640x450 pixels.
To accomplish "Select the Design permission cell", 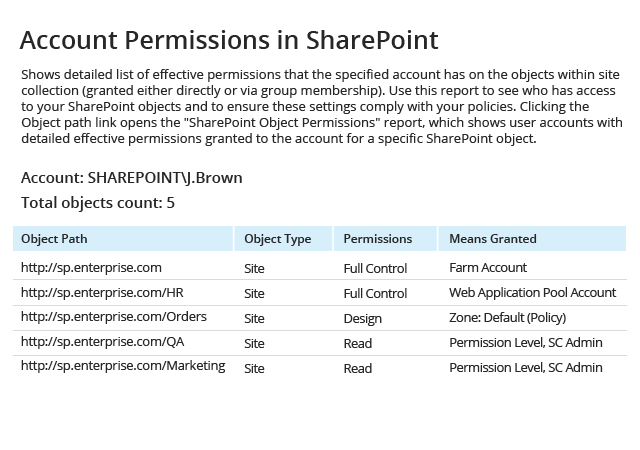I will (x=362, y=319).
